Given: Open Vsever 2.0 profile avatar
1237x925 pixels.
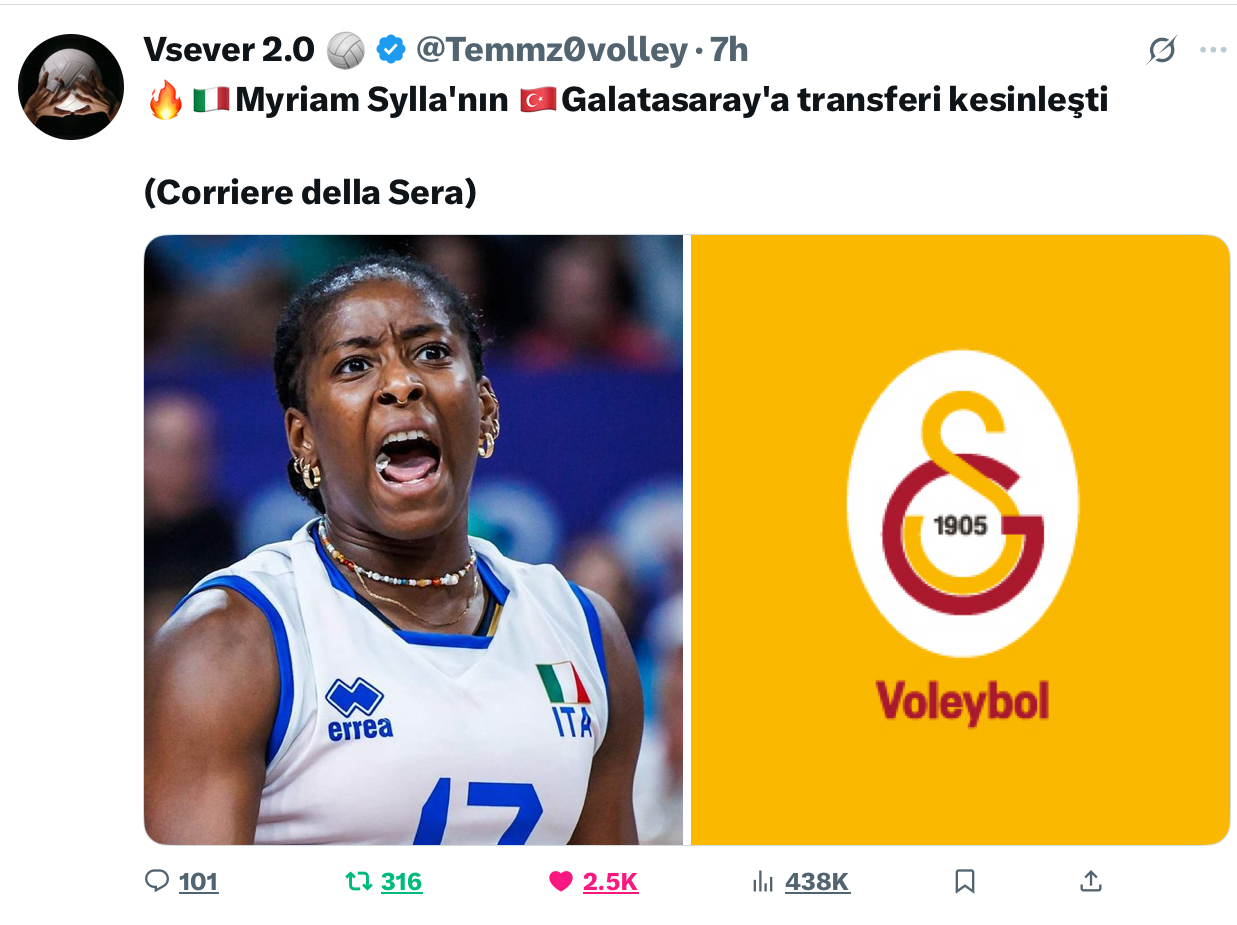Looking at the screenshot, I should (71, 87).
